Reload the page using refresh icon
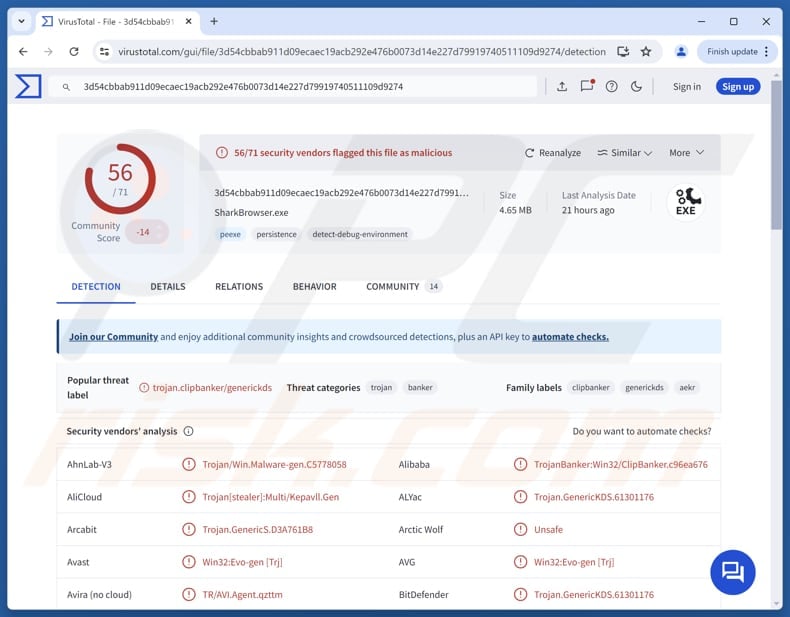This screenshot has width=790, height=617. pos(74,52)
